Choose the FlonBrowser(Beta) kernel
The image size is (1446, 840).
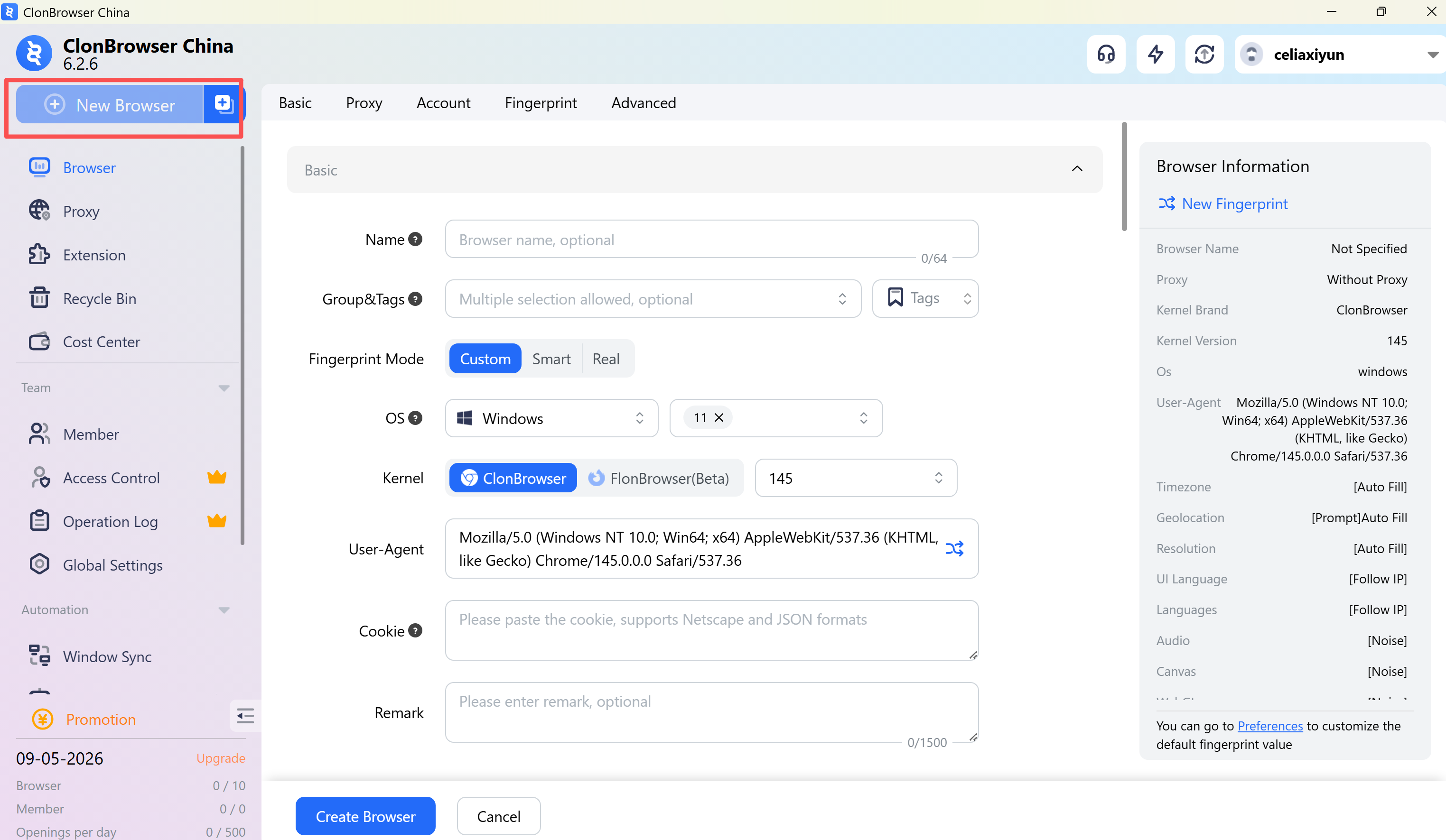tap(659, 478)
